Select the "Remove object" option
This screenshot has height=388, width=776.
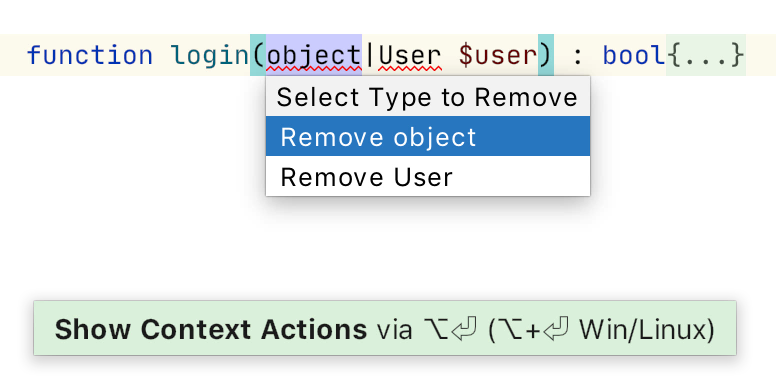tap(428, 137)
